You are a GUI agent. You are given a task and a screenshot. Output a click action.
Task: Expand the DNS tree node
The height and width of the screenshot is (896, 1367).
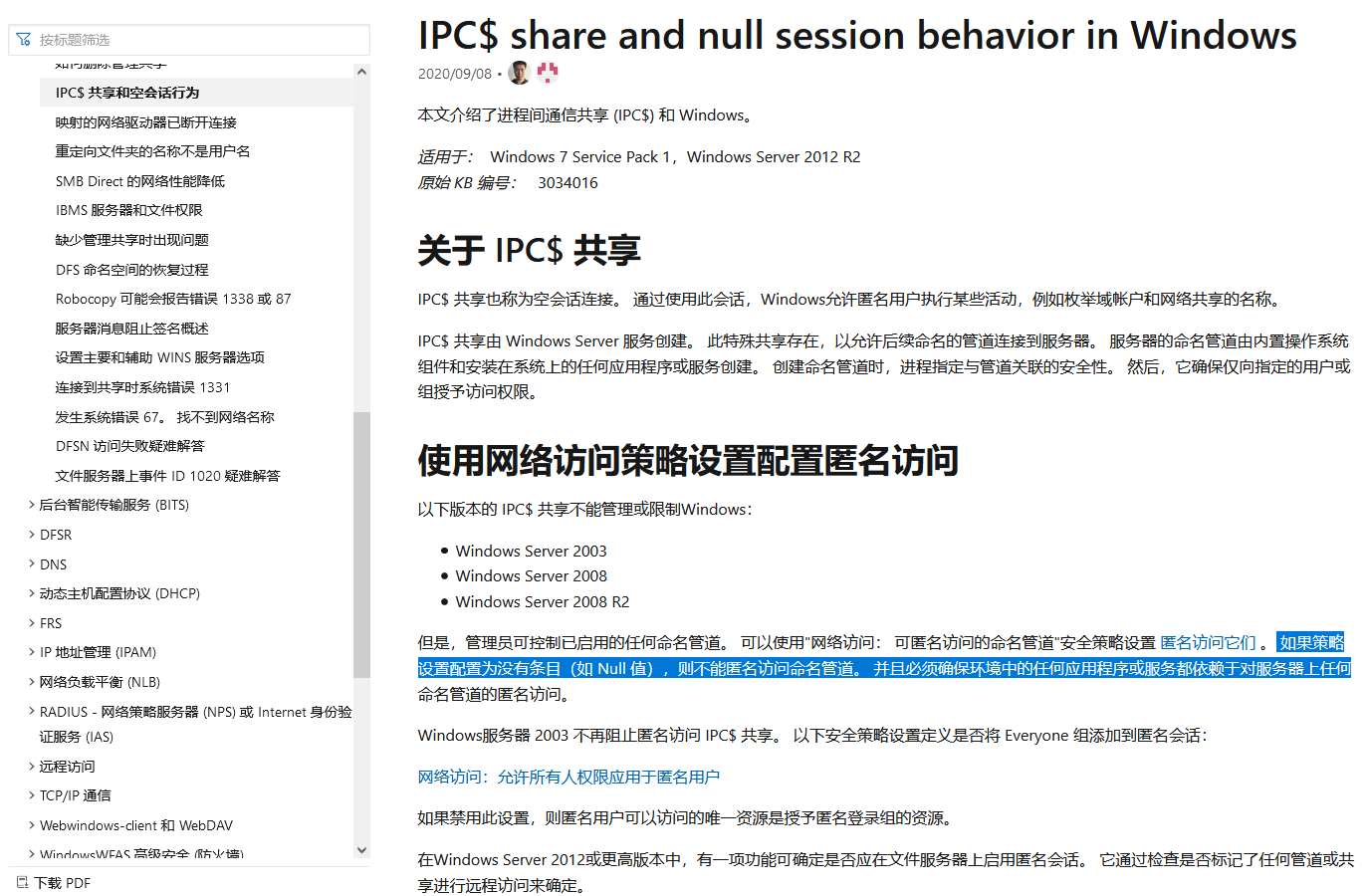tap(32, 564)
